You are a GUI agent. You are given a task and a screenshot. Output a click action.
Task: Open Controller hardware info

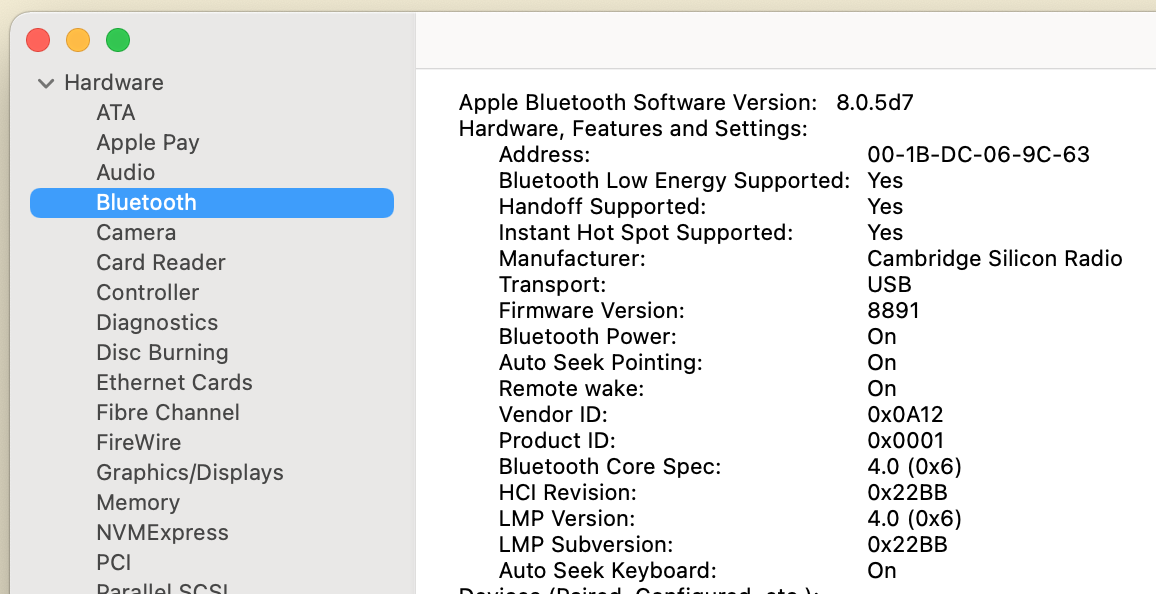pyautogui.click(x=148, y=293)
